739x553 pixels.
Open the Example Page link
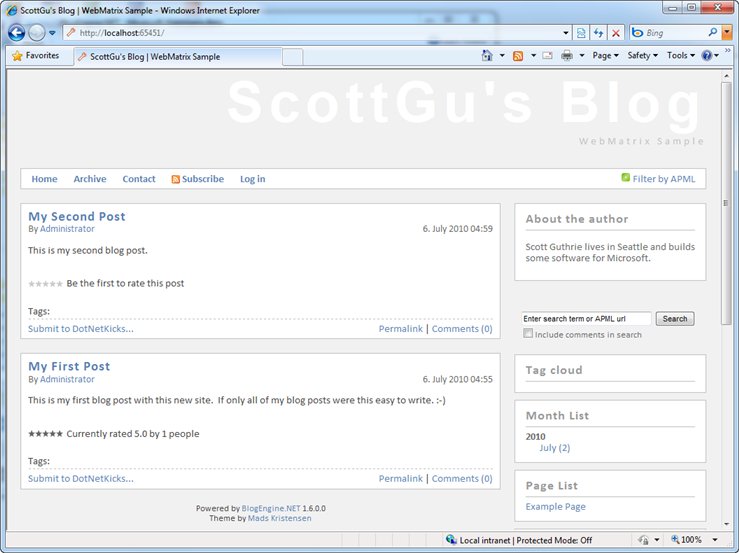pyautogui.click(x=556, y=506)
